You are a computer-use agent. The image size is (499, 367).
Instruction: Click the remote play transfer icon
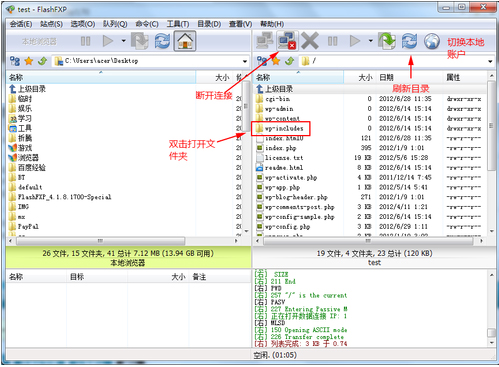pyautogui.click(x=355, y=41)
